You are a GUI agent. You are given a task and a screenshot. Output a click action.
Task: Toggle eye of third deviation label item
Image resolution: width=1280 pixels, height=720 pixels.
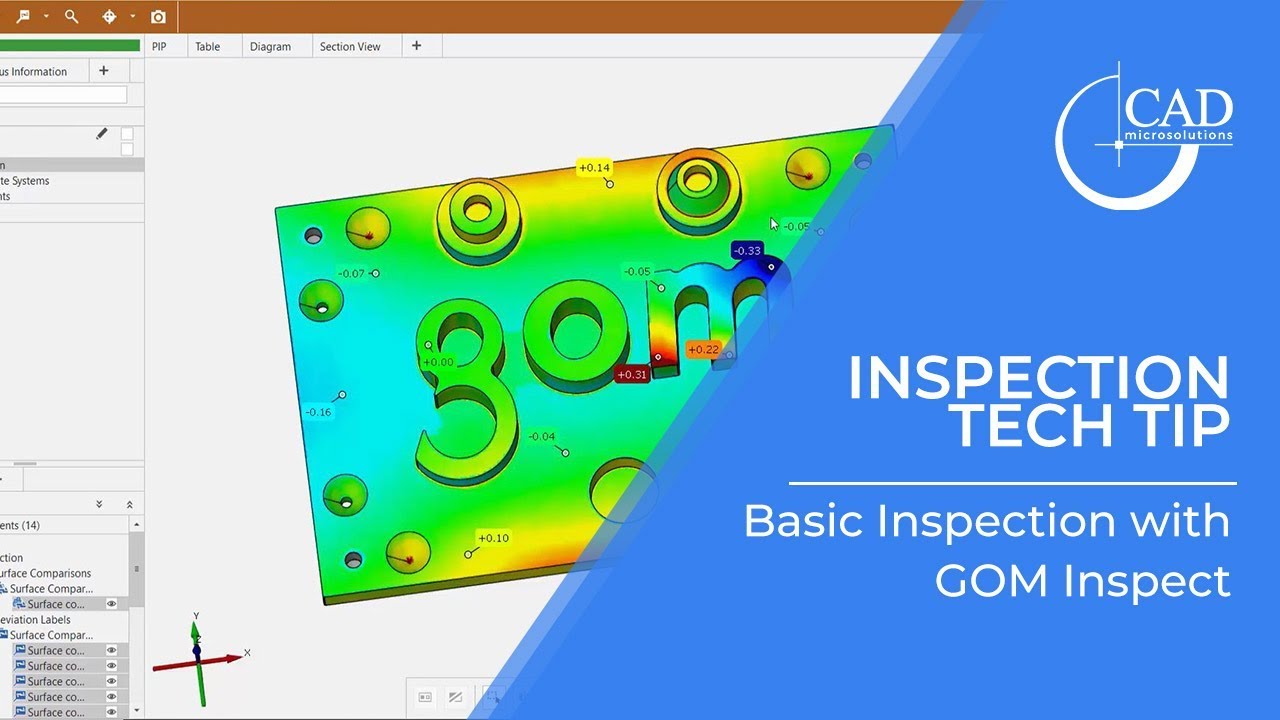click(112, 681)
